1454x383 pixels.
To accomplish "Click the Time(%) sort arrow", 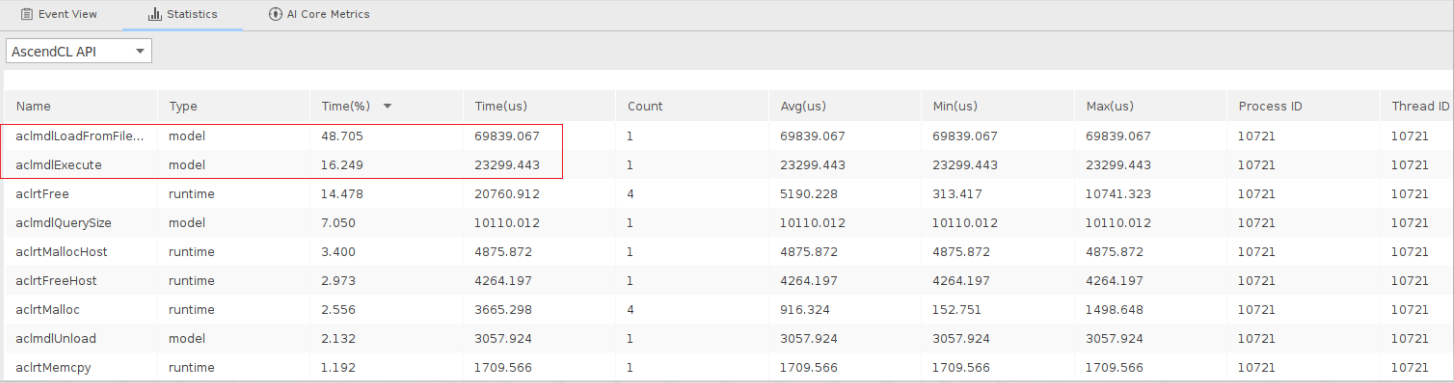I will click(387, 106).
